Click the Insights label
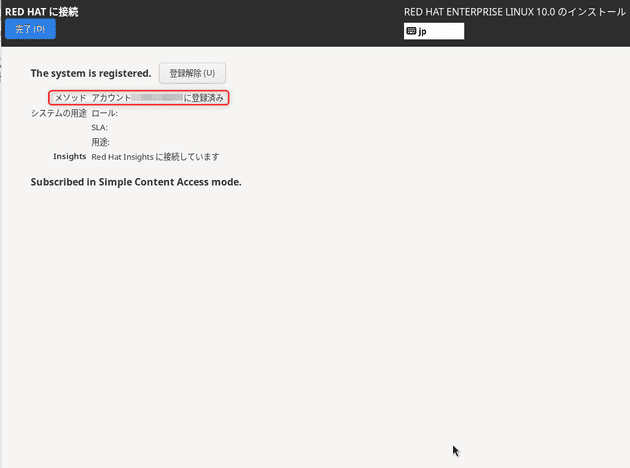 pos(70,156)
